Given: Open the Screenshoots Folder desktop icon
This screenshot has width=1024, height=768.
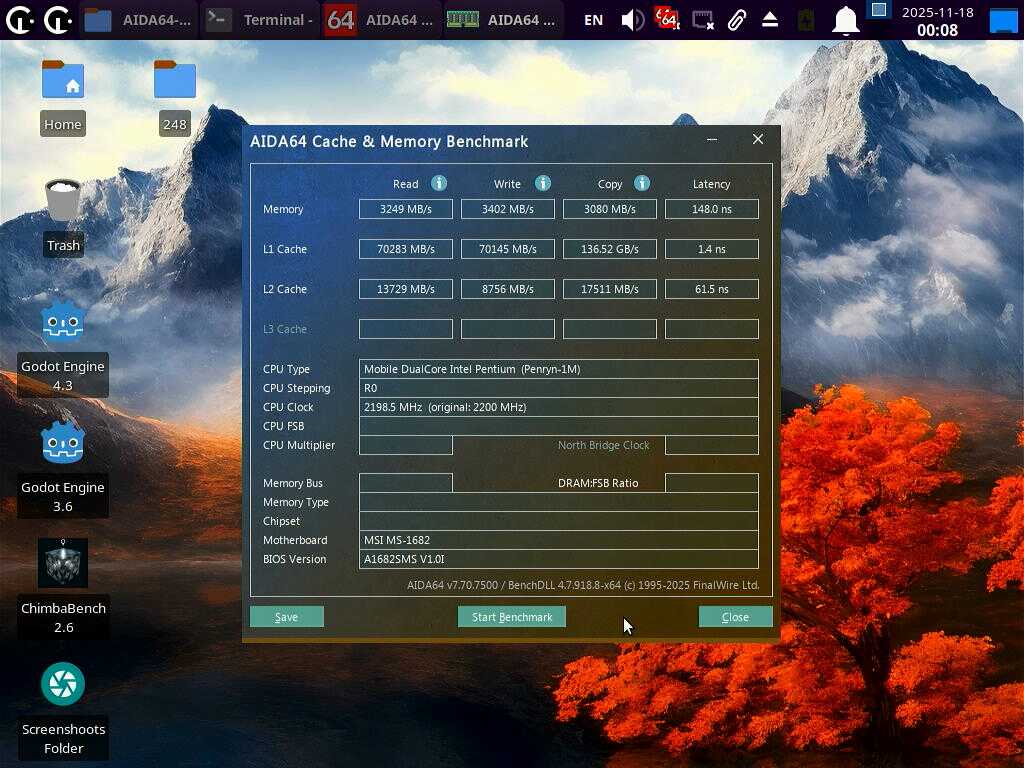Looking at the screenshot, I should pos(63,709).
